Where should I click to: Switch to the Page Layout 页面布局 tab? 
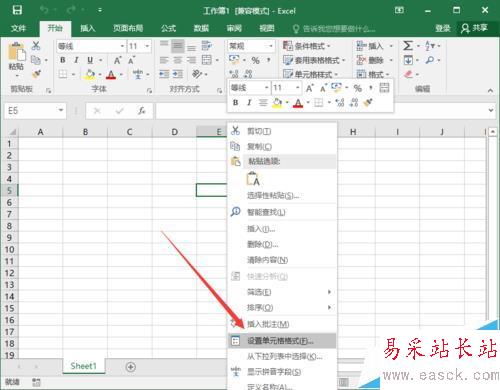[x=128, y=28]
